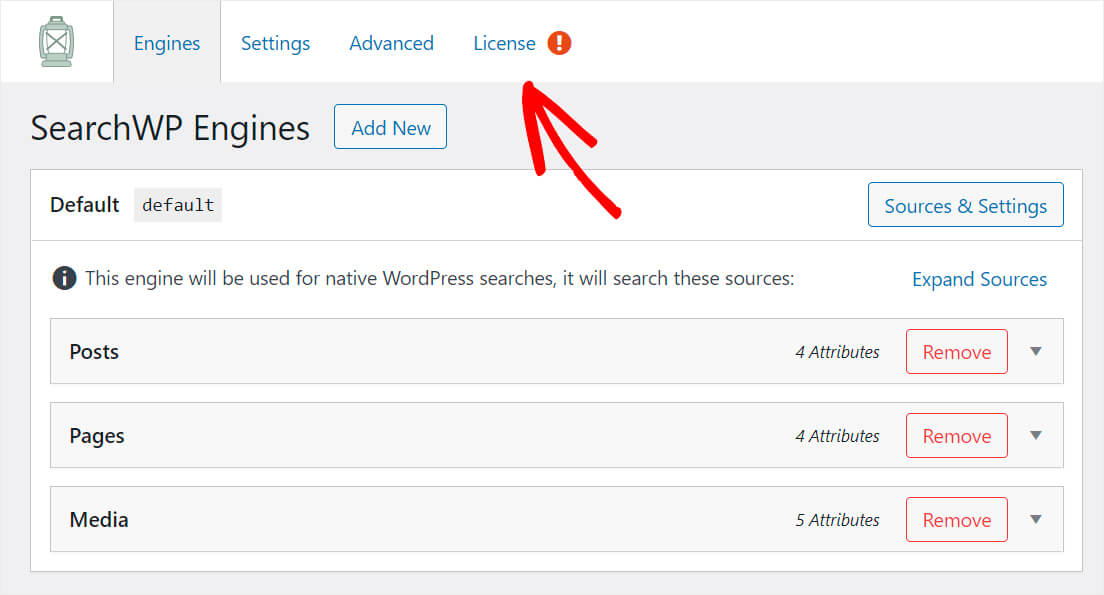
Task: Click the SearchWP lantern logo
Action: [x=56, y=42]
